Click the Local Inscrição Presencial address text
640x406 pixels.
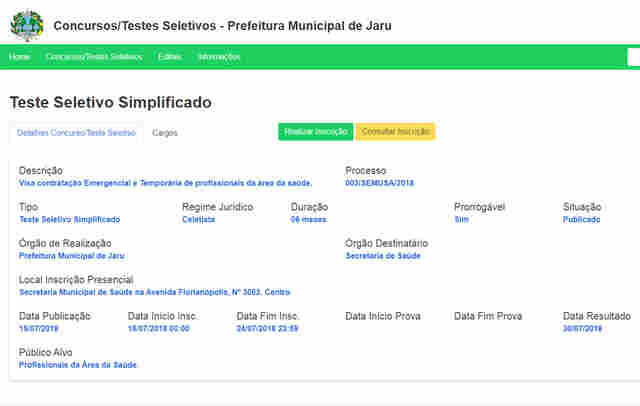154,292
